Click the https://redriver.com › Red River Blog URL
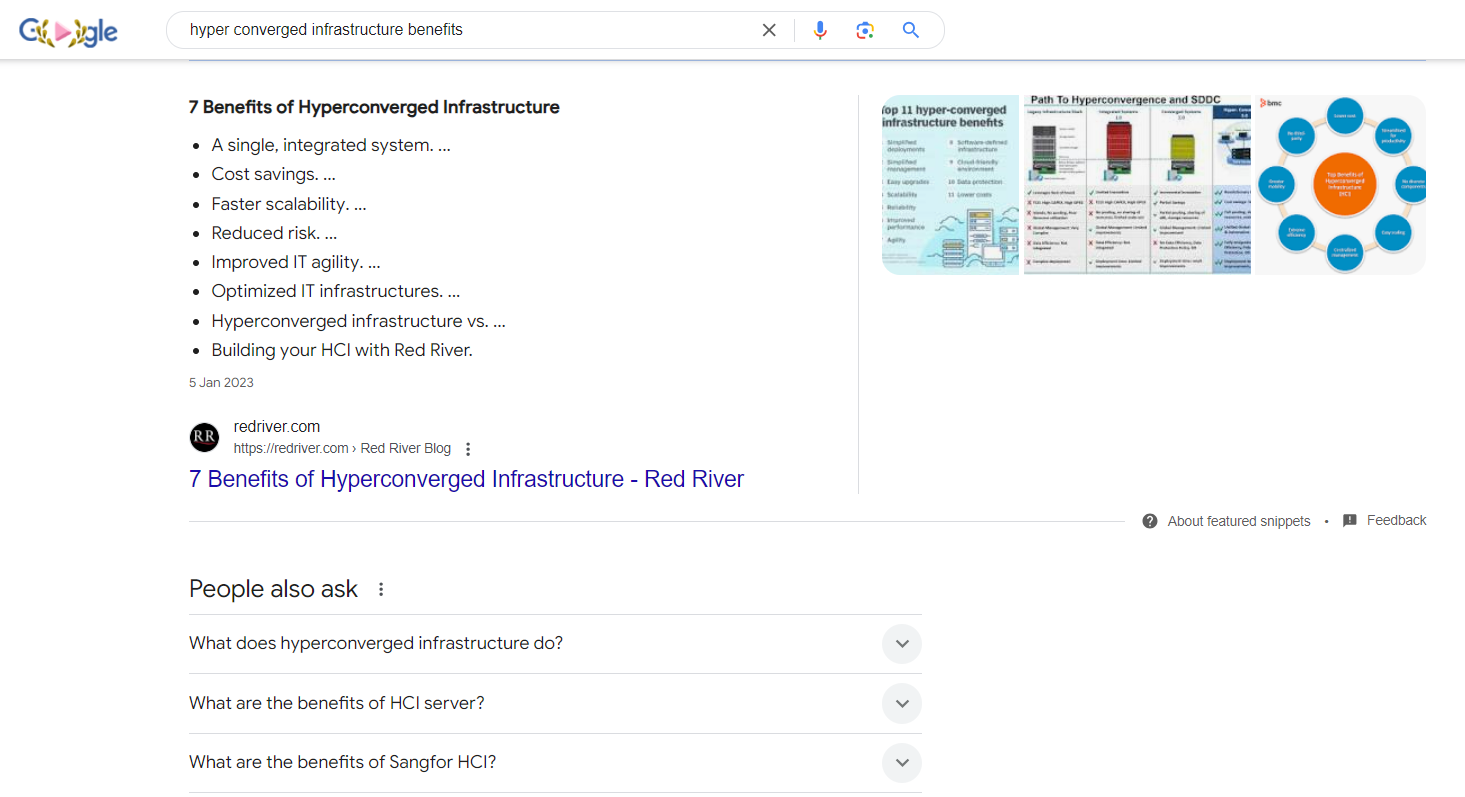The image size is (1465, 797). coord(342,448)
